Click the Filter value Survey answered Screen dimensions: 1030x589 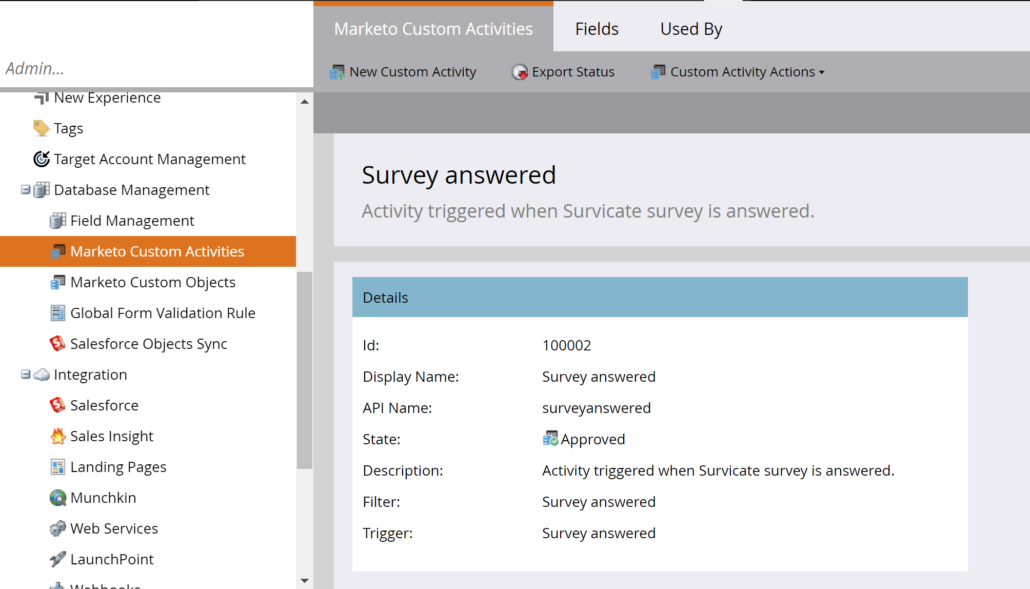pyautogui.click(x=598, y=502)
